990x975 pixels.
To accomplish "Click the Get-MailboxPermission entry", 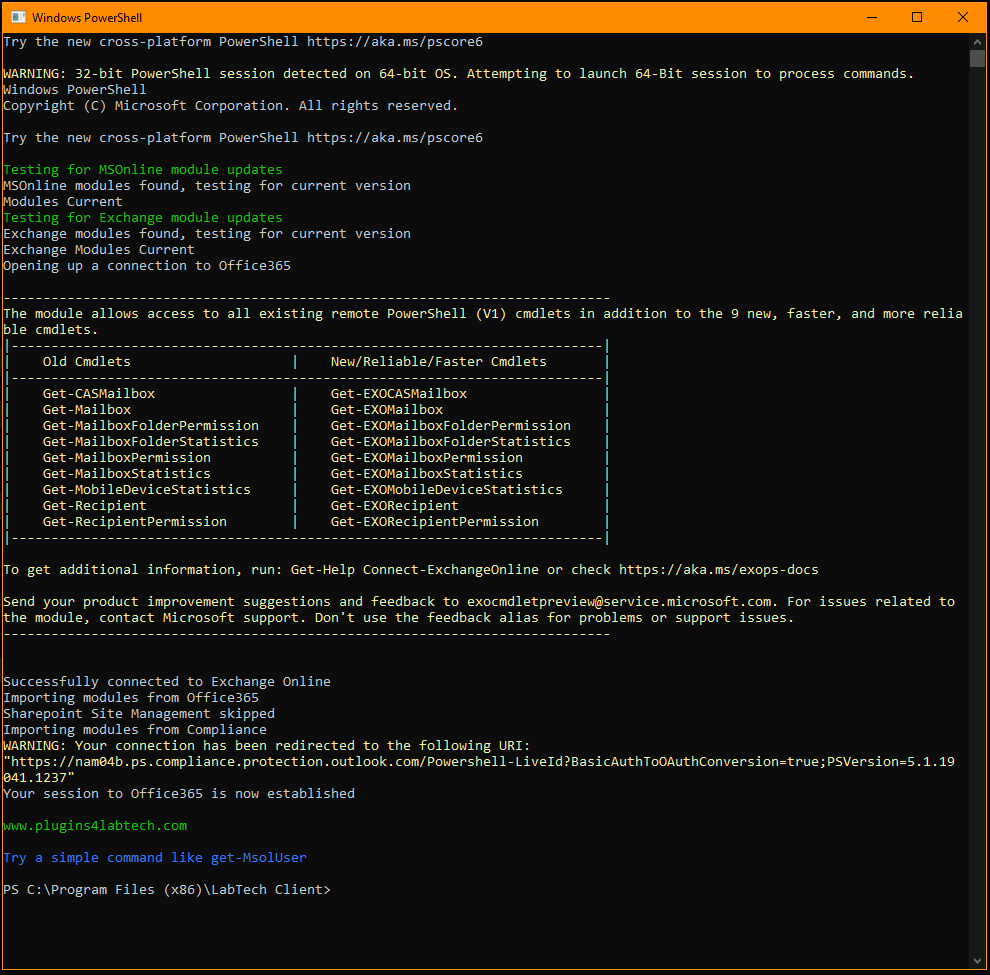I will [127, 458].
